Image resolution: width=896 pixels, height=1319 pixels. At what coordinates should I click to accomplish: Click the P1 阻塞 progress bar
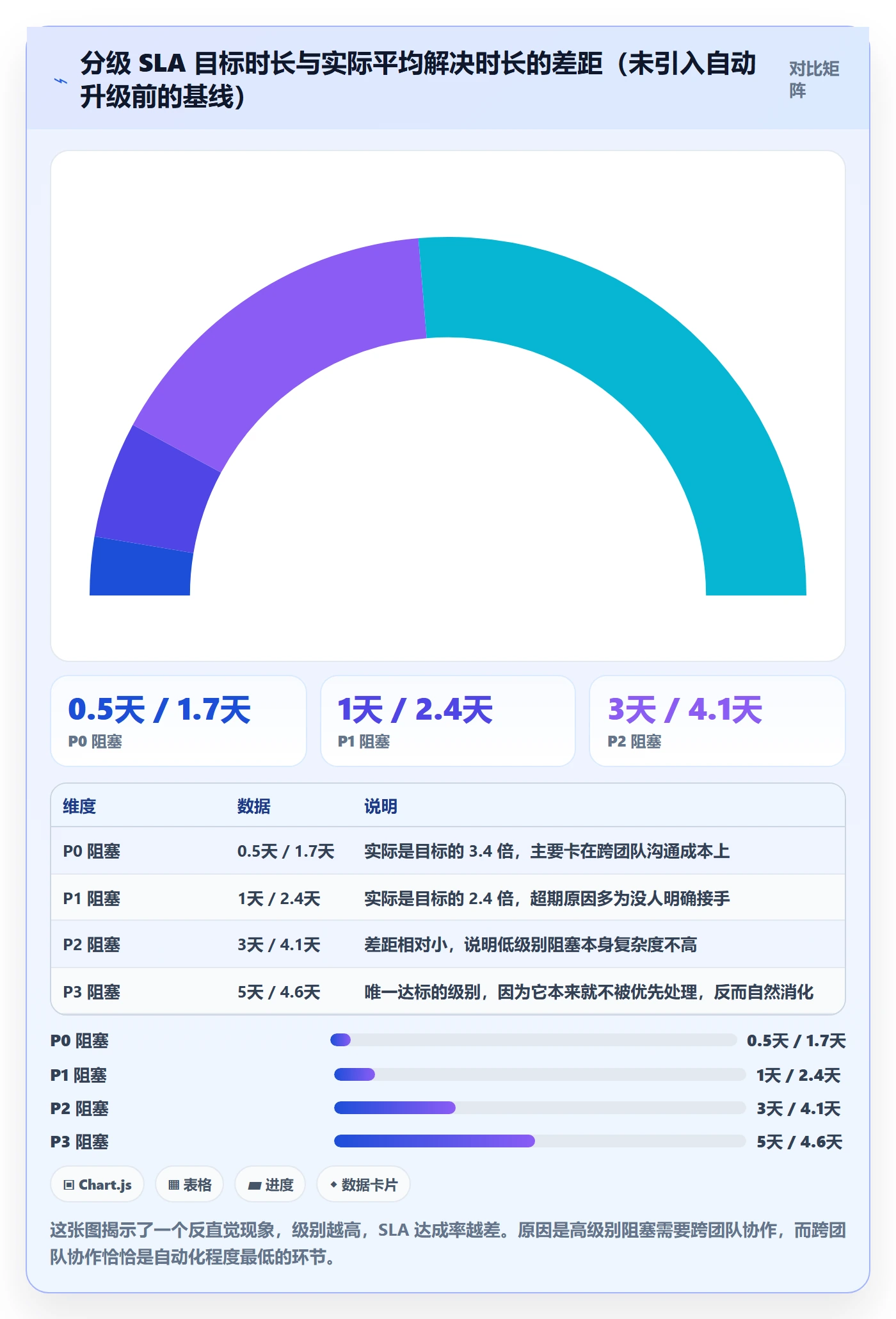coord(540,1074)
